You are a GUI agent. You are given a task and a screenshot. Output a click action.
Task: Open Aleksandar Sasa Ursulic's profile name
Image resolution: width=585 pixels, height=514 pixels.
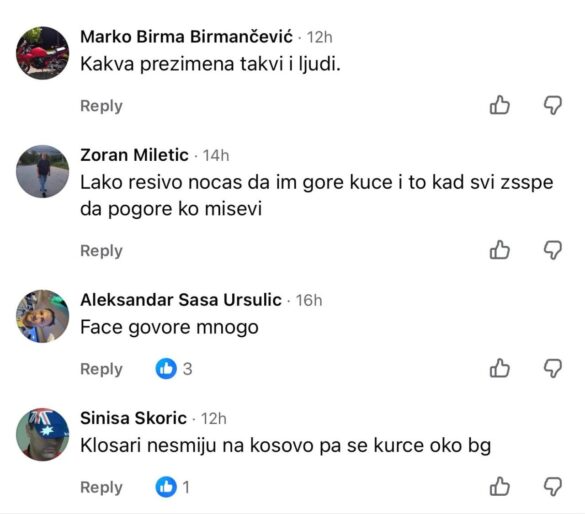(181, 300)
